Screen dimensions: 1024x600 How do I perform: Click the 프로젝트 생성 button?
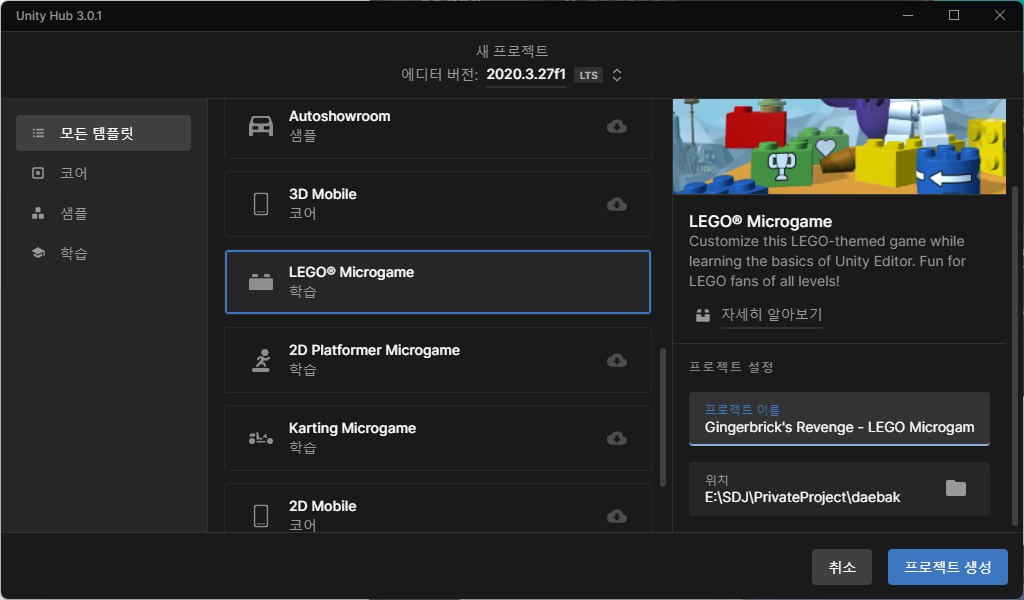[948, 567]
